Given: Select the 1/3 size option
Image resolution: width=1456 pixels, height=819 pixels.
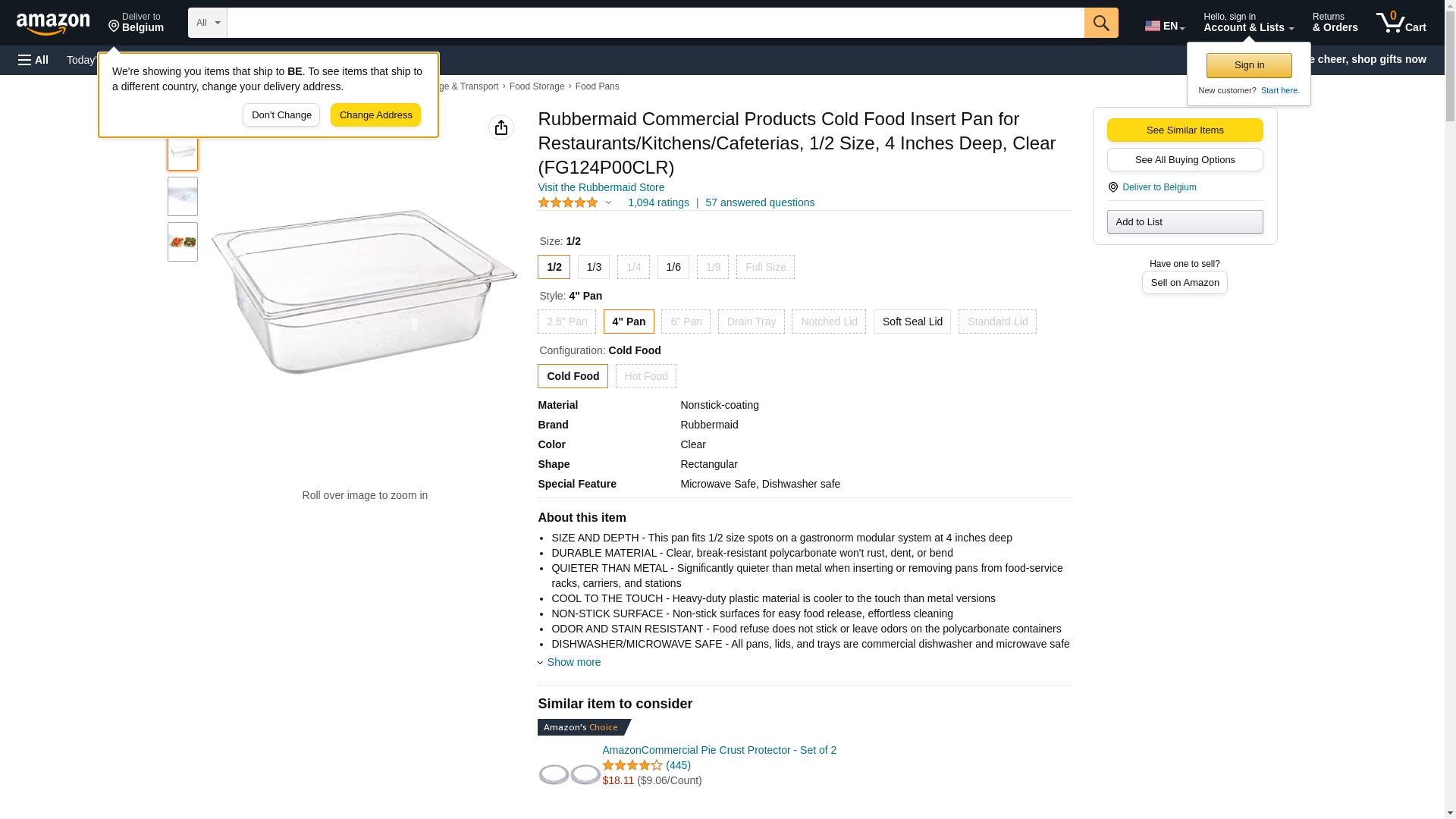Looking at the screenshot, I should click(594, 267).
